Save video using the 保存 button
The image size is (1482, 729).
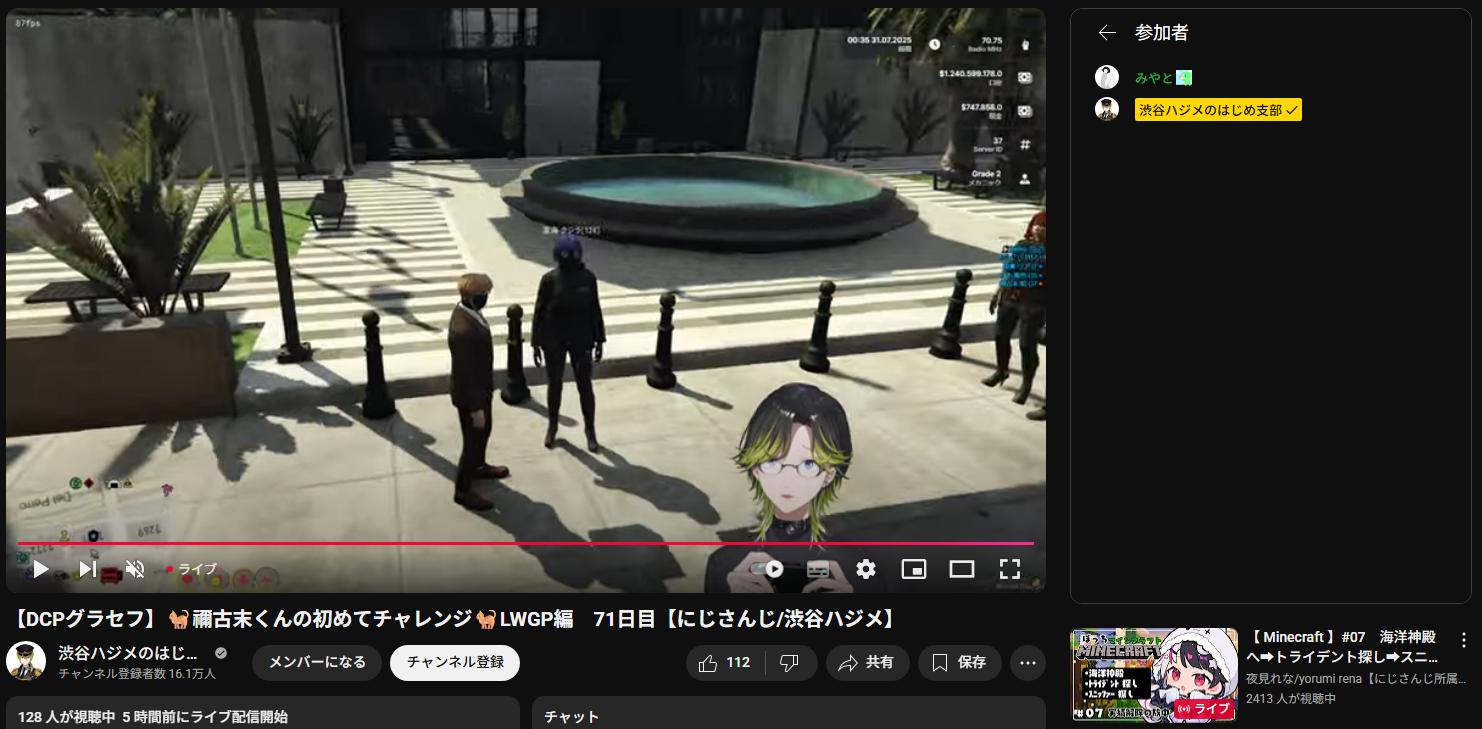(x=959, y=662)
